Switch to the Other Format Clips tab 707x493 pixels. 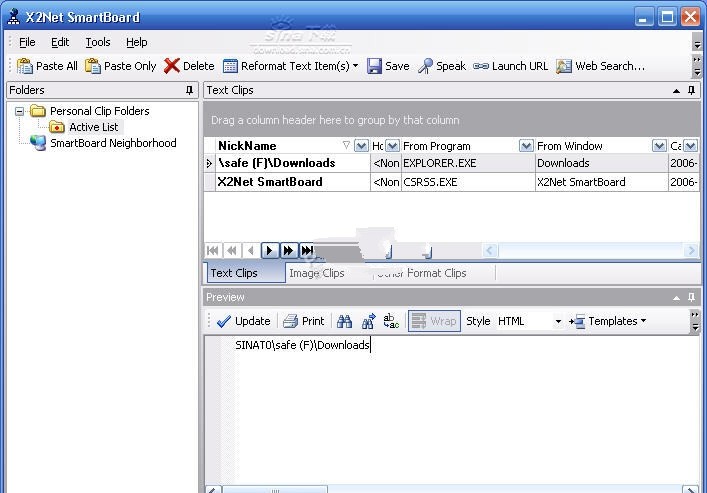point(421,273)
